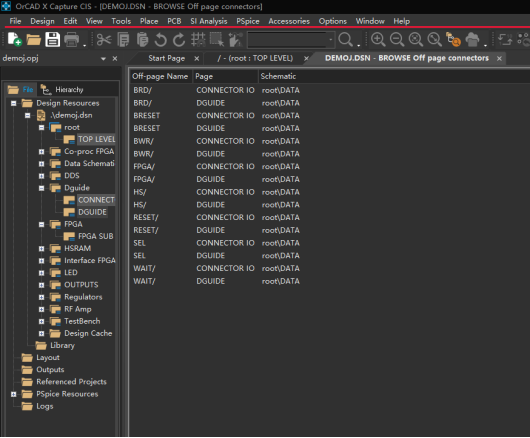Open a project with the folder icon
Viewport: 530px width, 438px height.
pos(33,40)
